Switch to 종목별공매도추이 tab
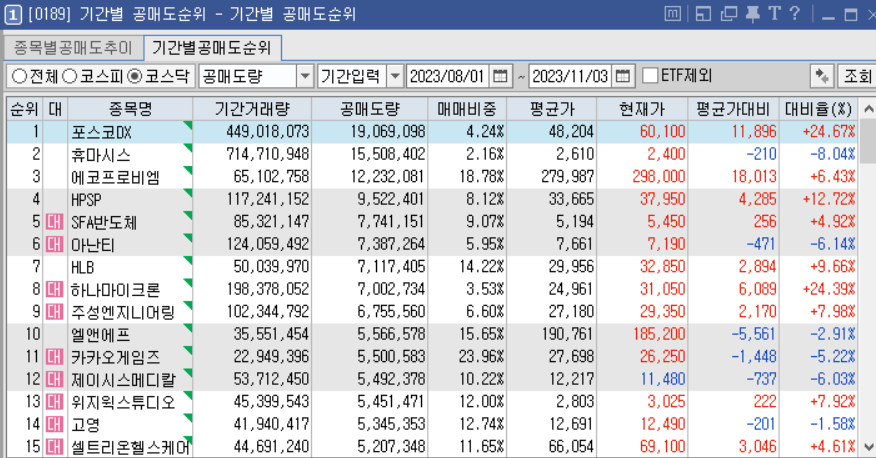Viewport: 876px width, 458px height. point(73,48)
